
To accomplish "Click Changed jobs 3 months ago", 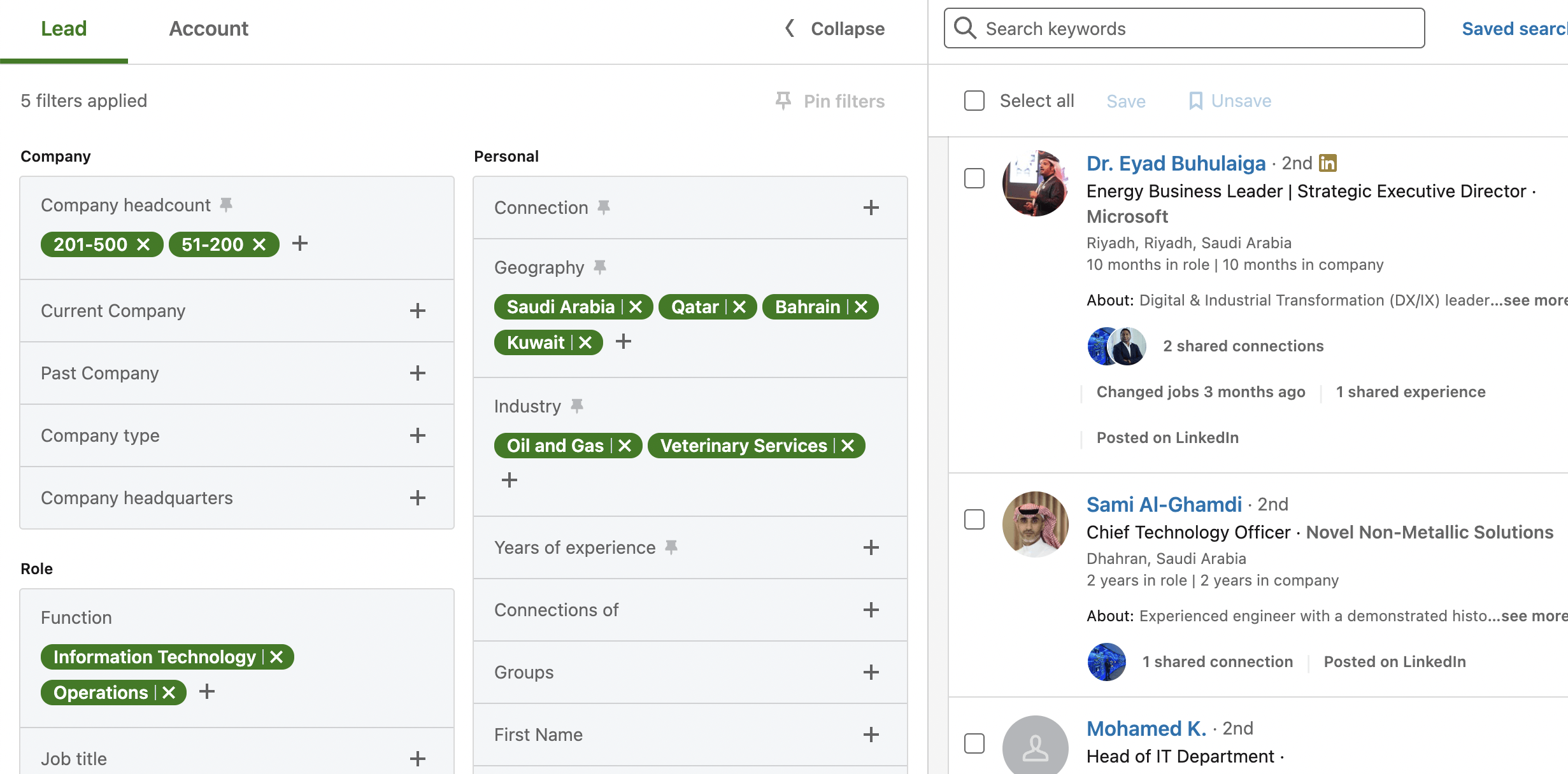I will pyautogui.click(x=1201, y=392).
